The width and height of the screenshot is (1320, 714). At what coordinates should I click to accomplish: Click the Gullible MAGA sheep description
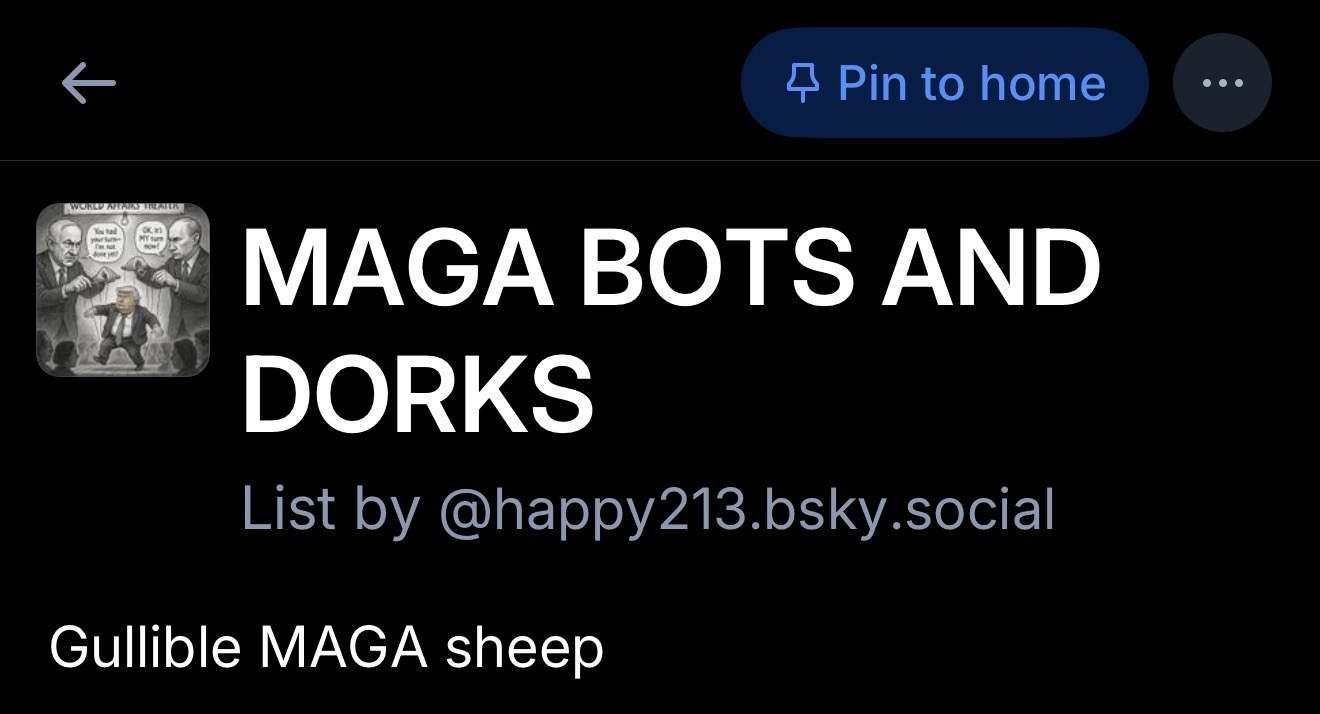(x=326, y=647)
